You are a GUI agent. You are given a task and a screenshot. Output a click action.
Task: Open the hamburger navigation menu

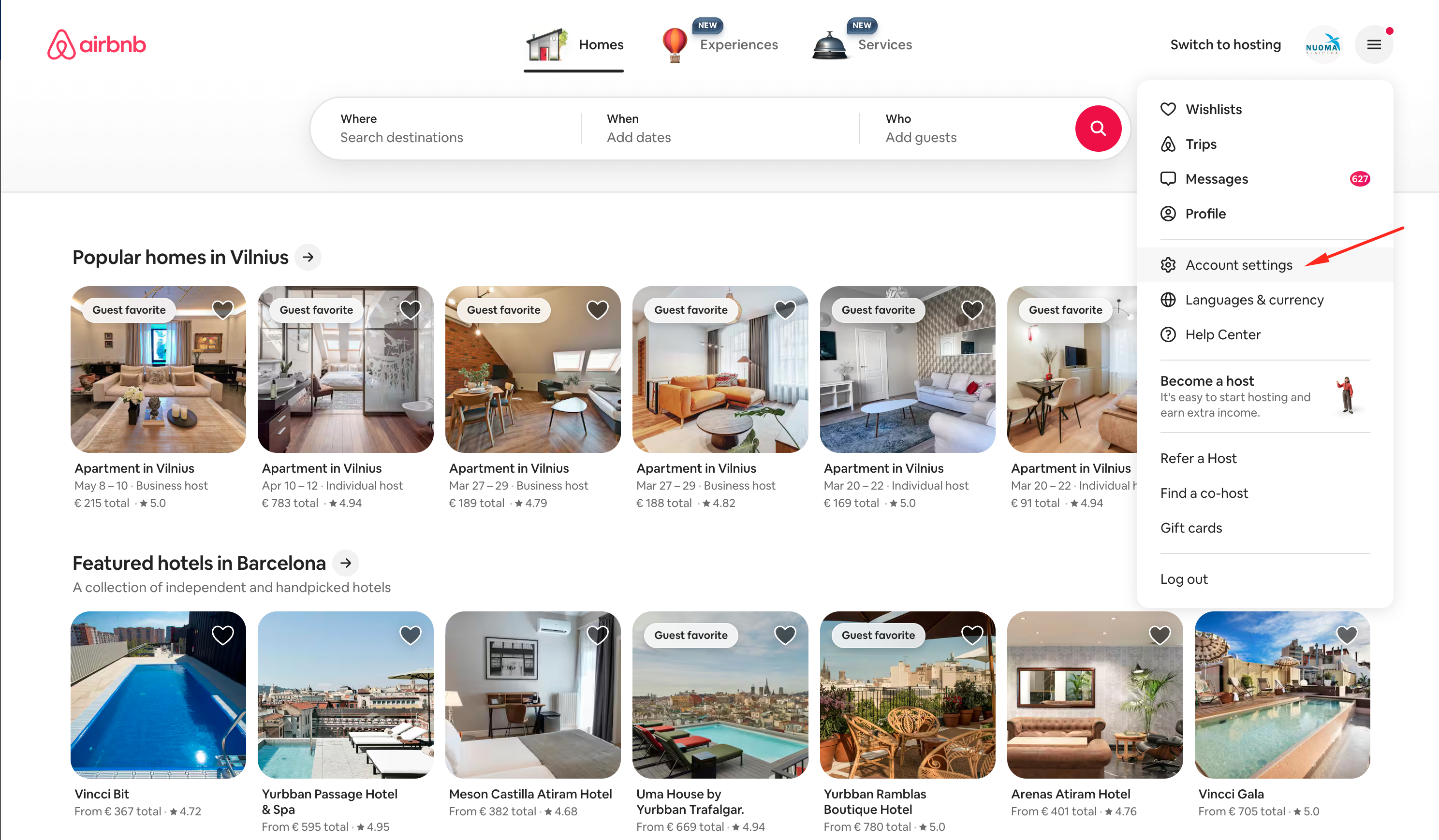point(1374,44)
